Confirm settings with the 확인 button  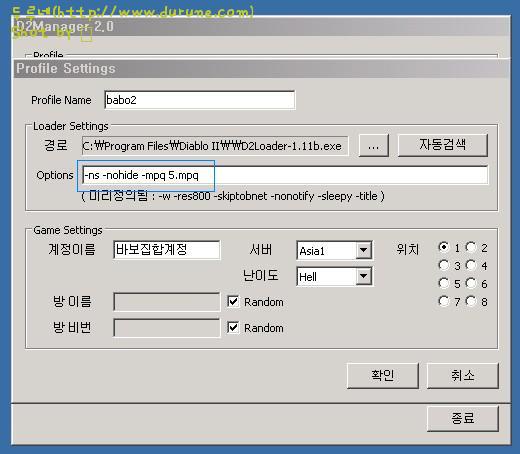click(383, 376)
